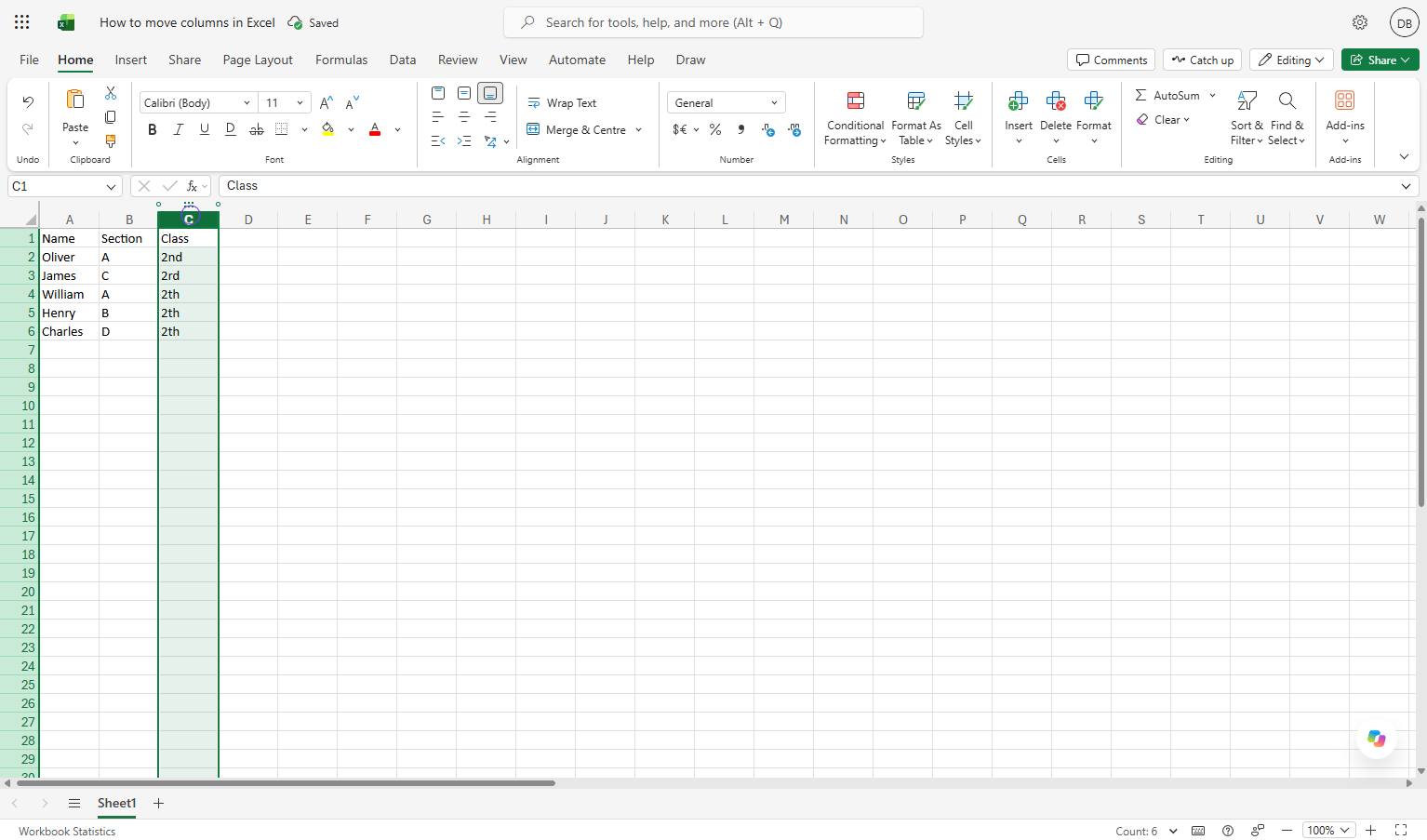1427x840 pixels.
Task: Increase the font size
Action: click(x=326, y=103)
